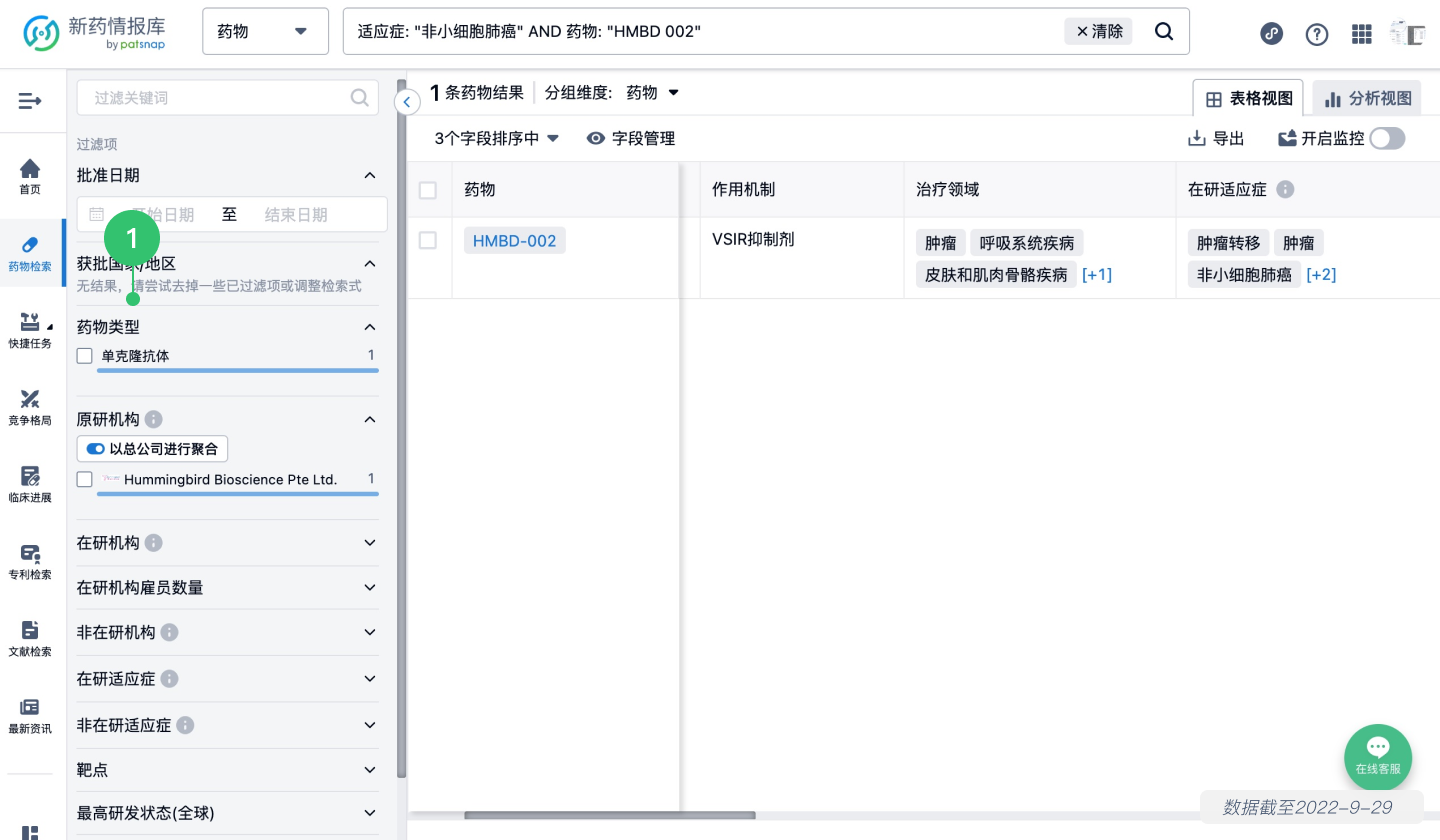Click the 结束日期 date field

296,214
